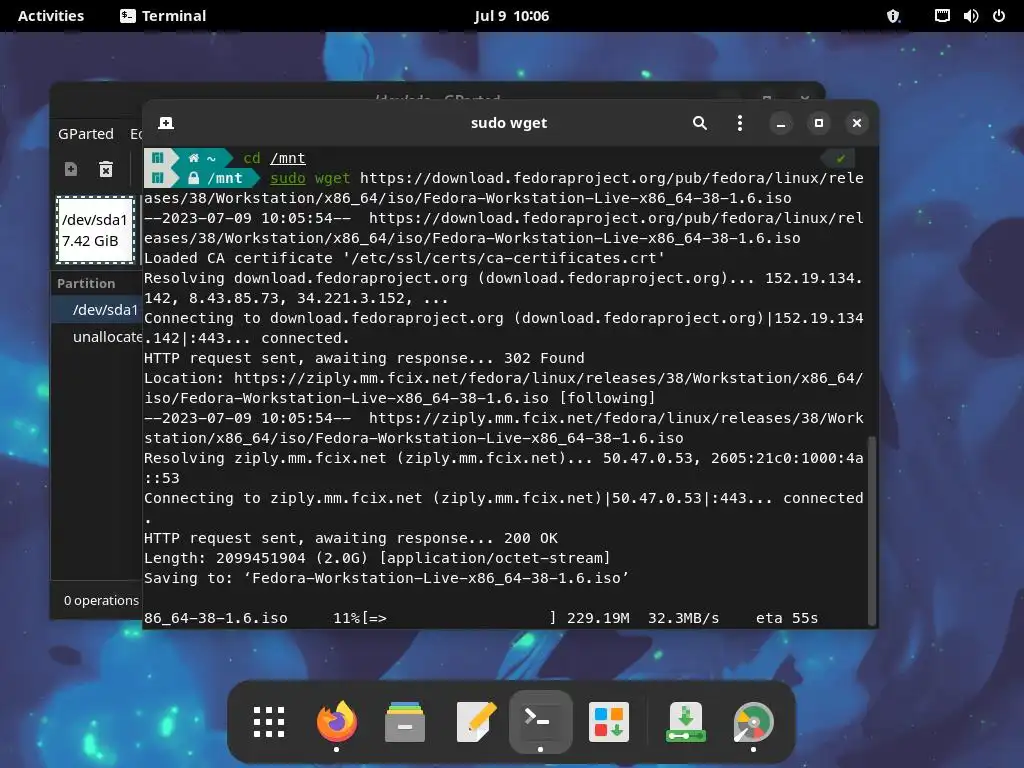The height and width of the screenshot is (768, 1024).
Task: Click the 'Saving to:' output line
Action: 386,579
